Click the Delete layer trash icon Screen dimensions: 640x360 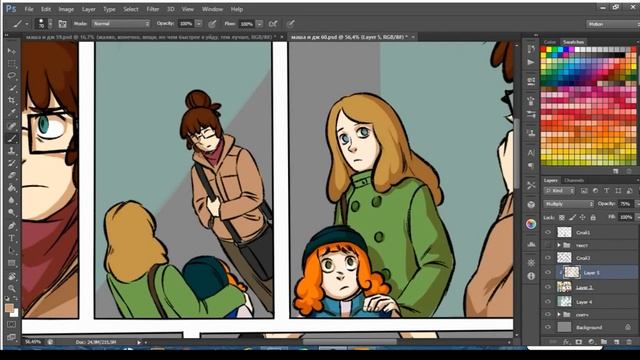[629, 342]
